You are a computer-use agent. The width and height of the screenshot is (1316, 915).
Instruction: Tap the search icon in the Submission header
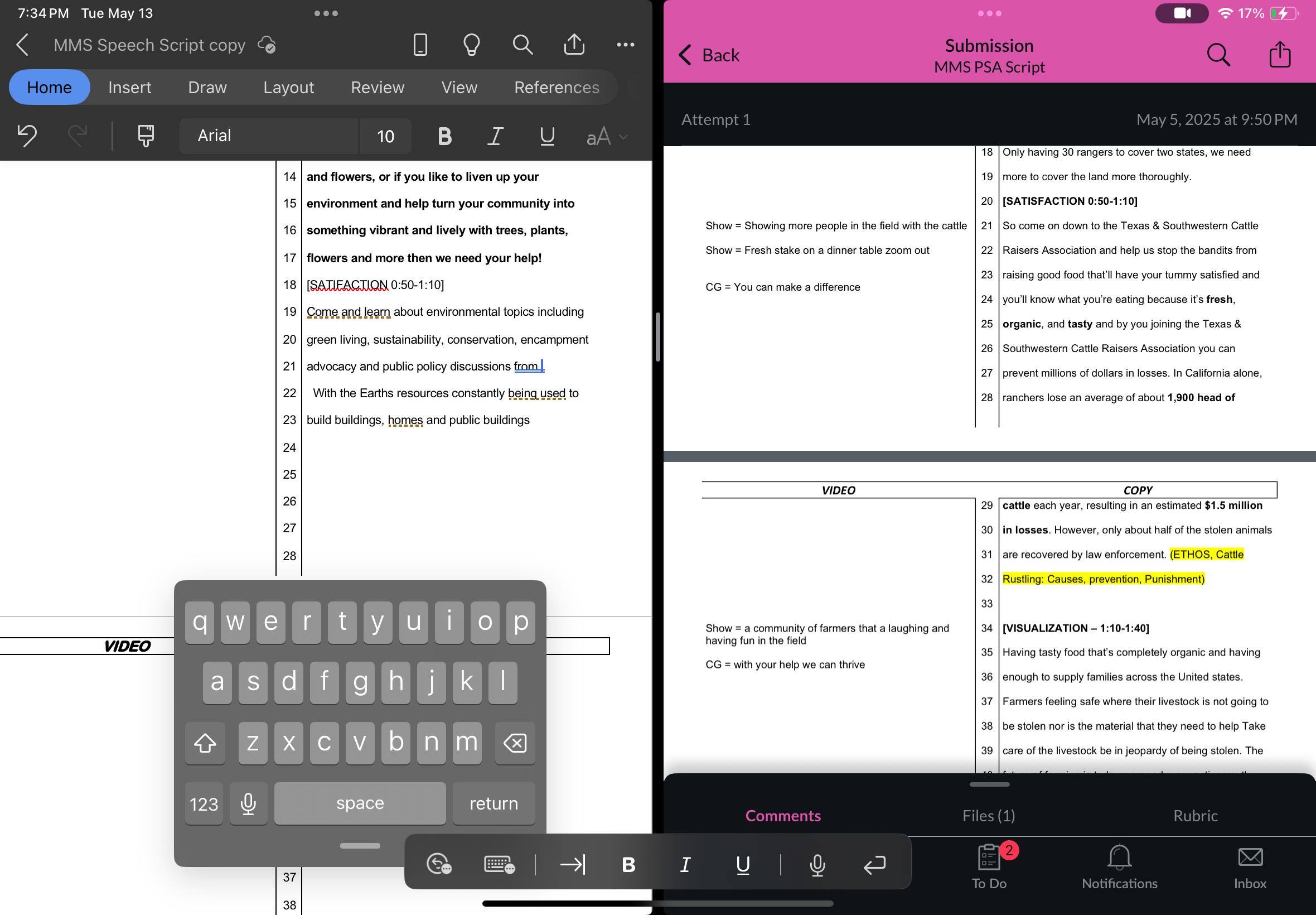[1218, 55]
